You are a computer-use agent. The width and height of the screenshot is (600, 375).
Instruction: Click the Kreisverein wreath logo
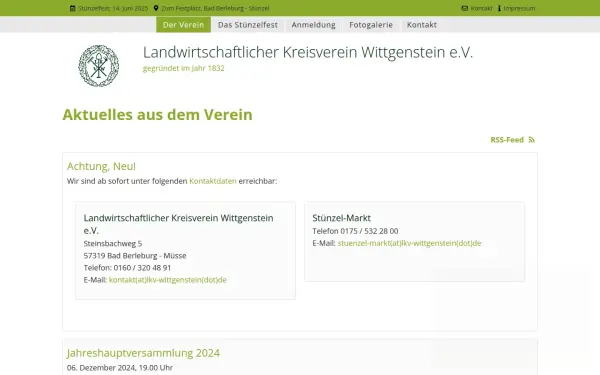coord(99,66)
